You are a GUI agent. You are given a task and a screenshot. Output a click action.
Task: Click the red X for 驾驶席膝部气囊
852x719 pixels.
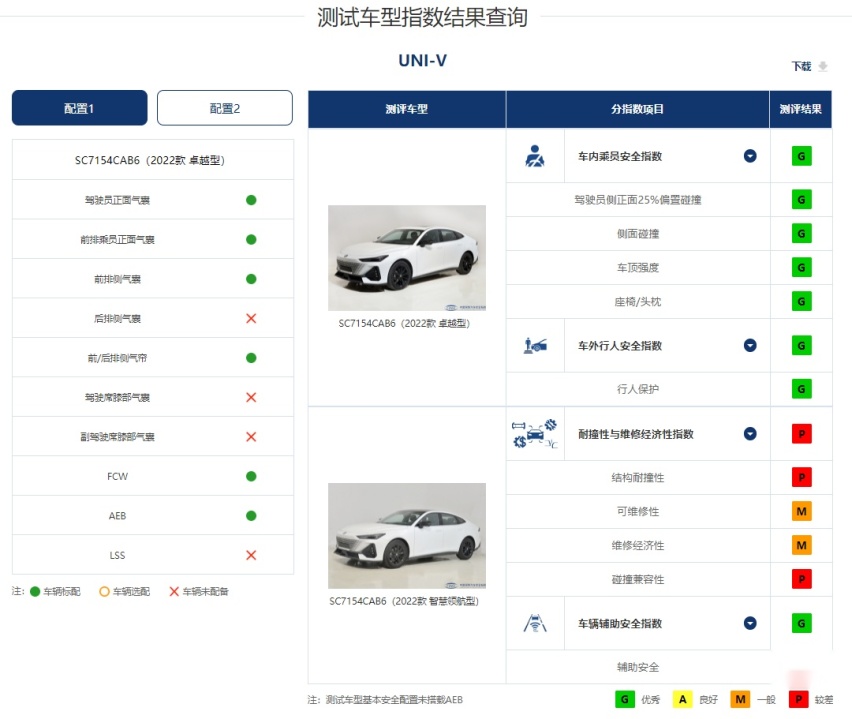click(251, 397)
